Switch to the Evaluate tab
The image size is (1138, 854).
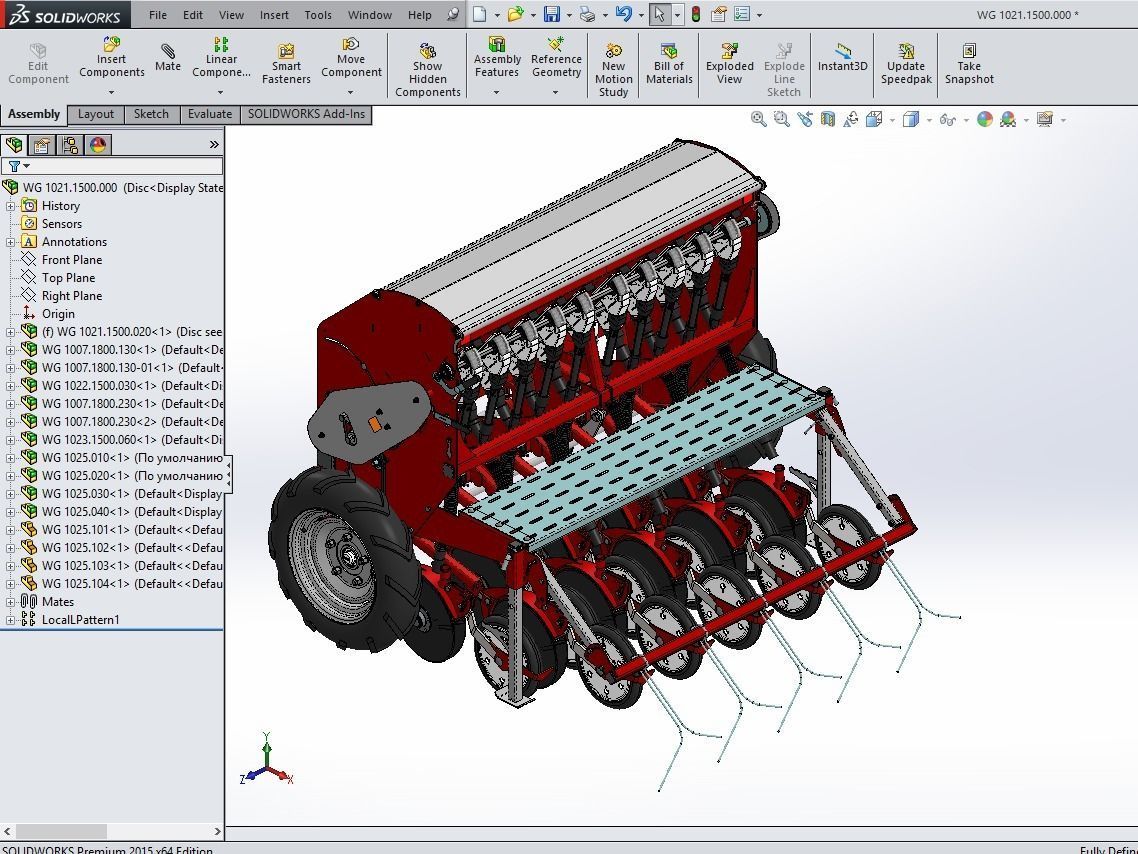point(210,114)
